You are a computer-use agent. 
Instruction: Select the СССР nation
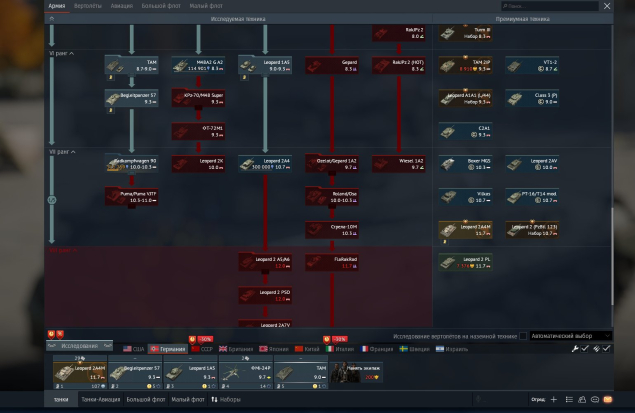tap(202, 349)
